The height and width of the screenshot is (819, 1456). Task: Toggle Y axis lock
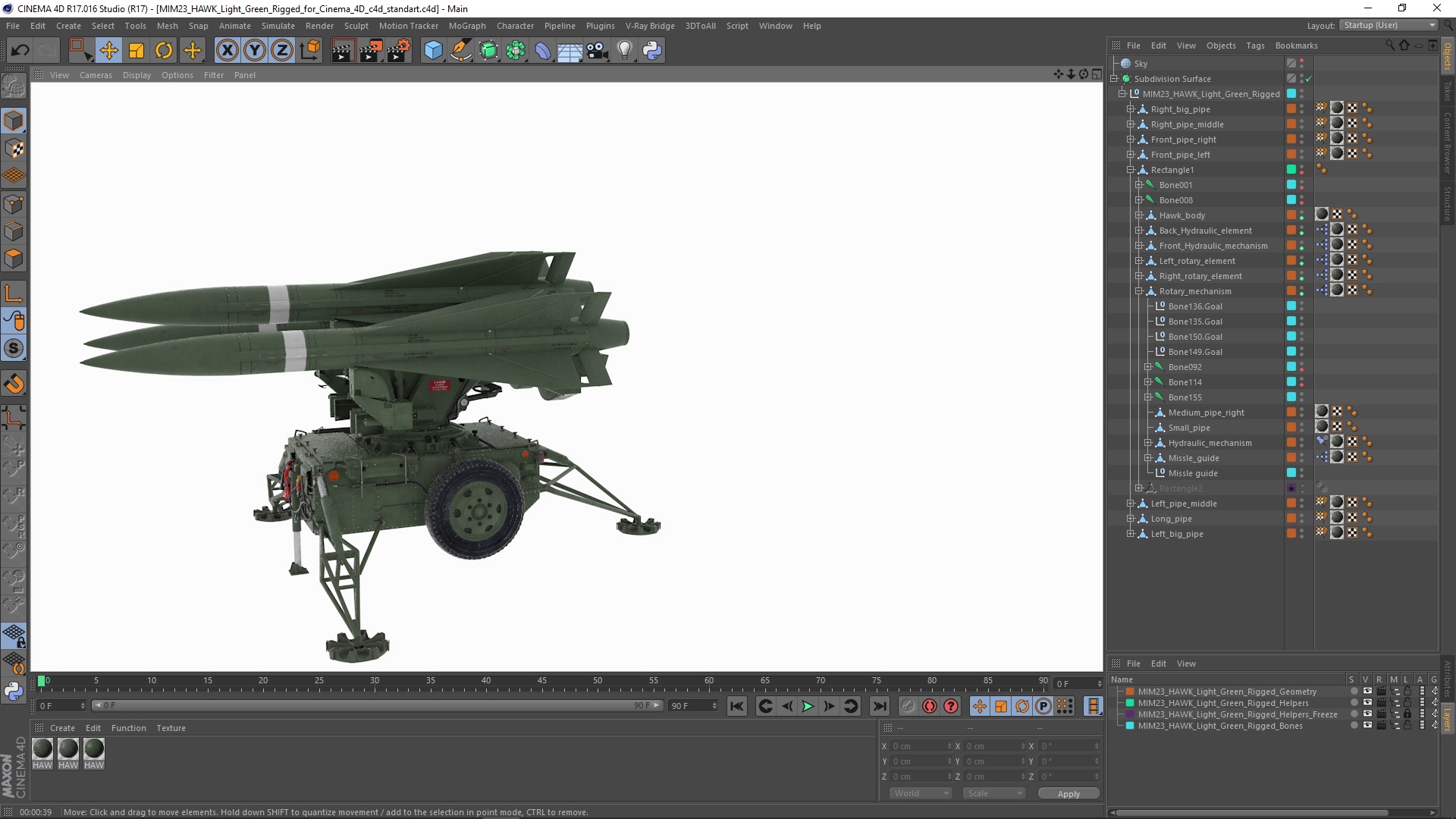255,51
